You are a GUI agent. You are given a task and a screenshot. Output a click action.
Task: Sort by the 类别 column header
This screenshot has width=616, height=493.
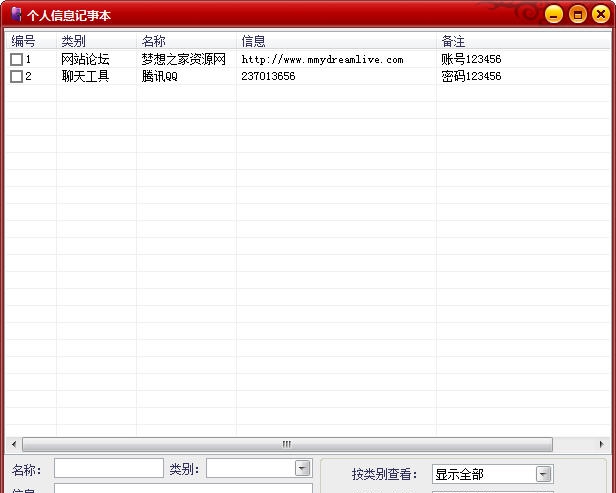point(97,41)
